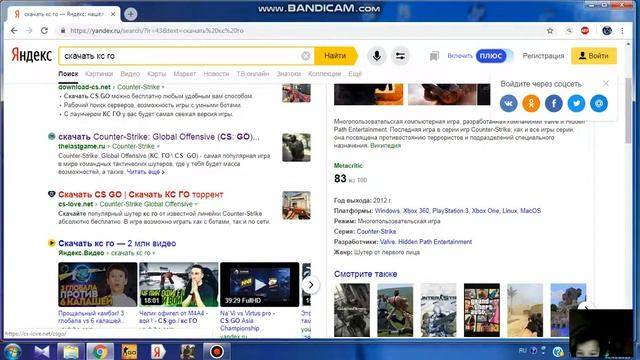Open the Metacritic link
The height and width of the screenshot is (360, 640).
(x=348, y=166)
